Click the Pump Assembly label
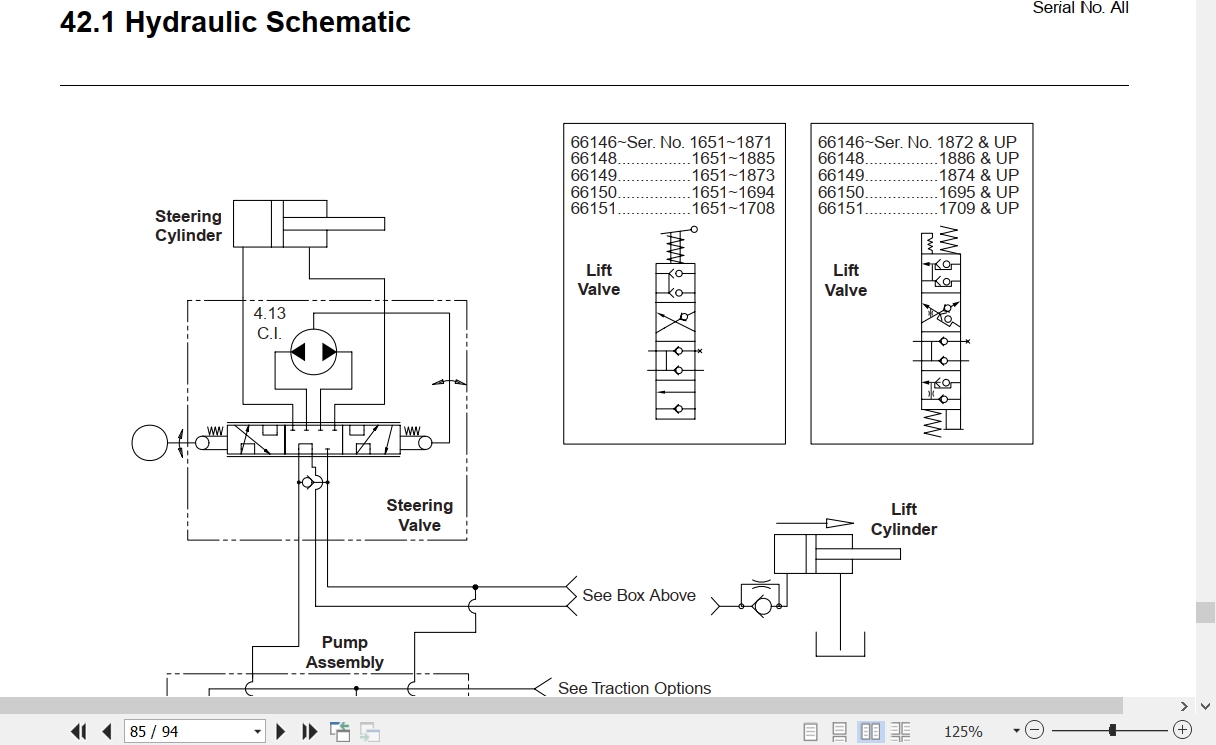 pyautogui.click(x=345, y=652)
